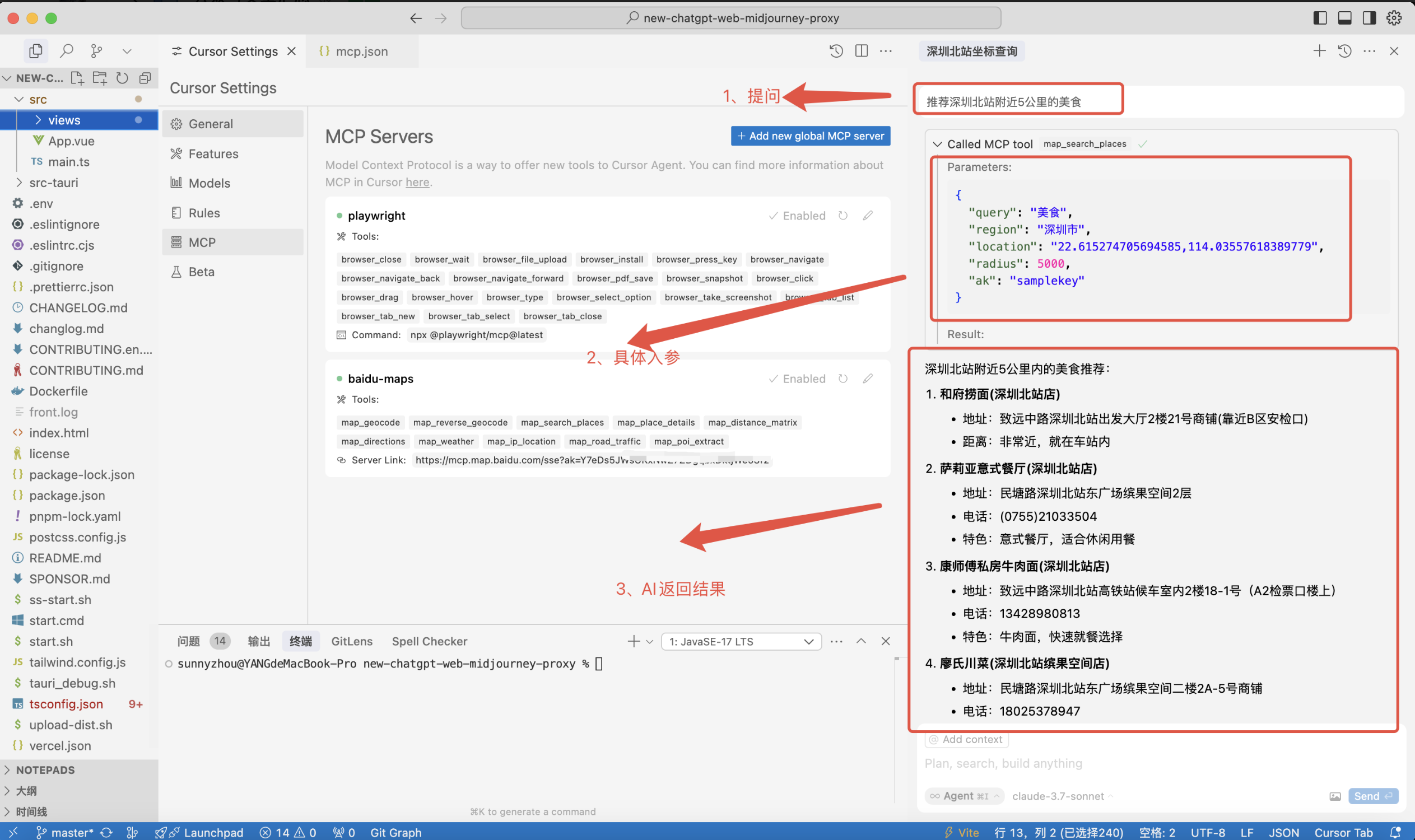Refresh the explorer file tree
Screen dimensions: 1415x840
(x=122, y=78)
